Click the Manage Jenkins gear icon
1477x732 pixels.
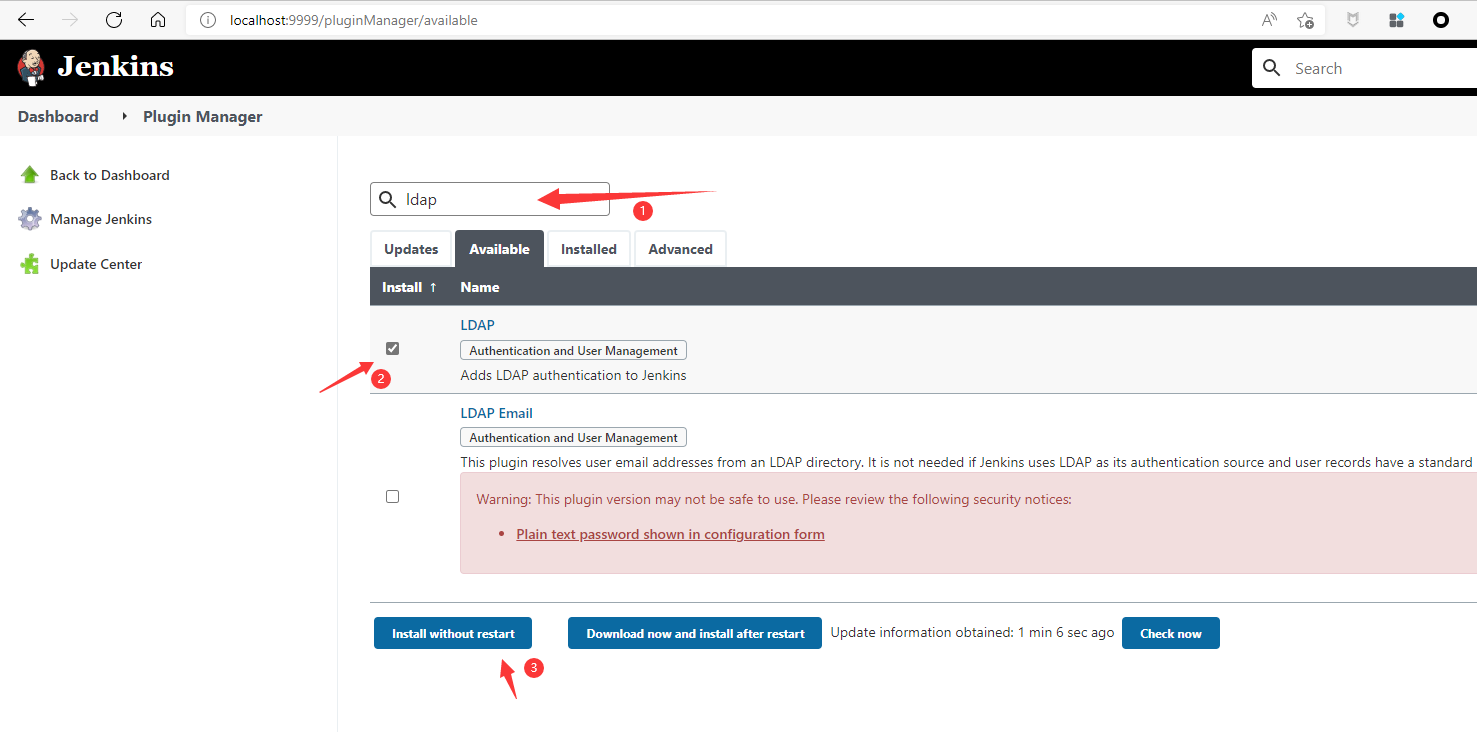pos(30,219)
